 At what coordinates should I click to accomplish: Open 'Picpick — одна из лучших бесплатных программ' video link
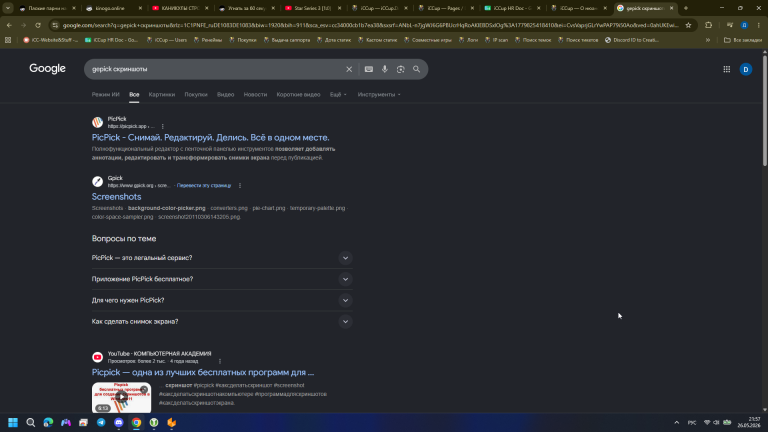pos(203,372)
